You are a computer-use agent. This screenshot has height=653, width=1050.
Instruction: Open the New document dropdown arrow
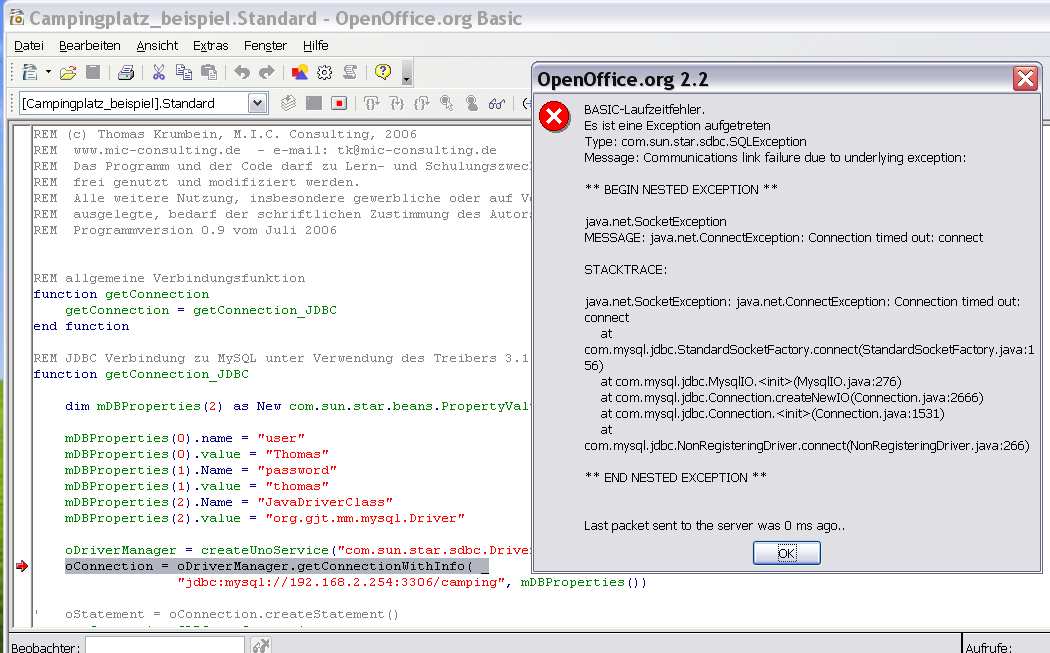[48, 72]
